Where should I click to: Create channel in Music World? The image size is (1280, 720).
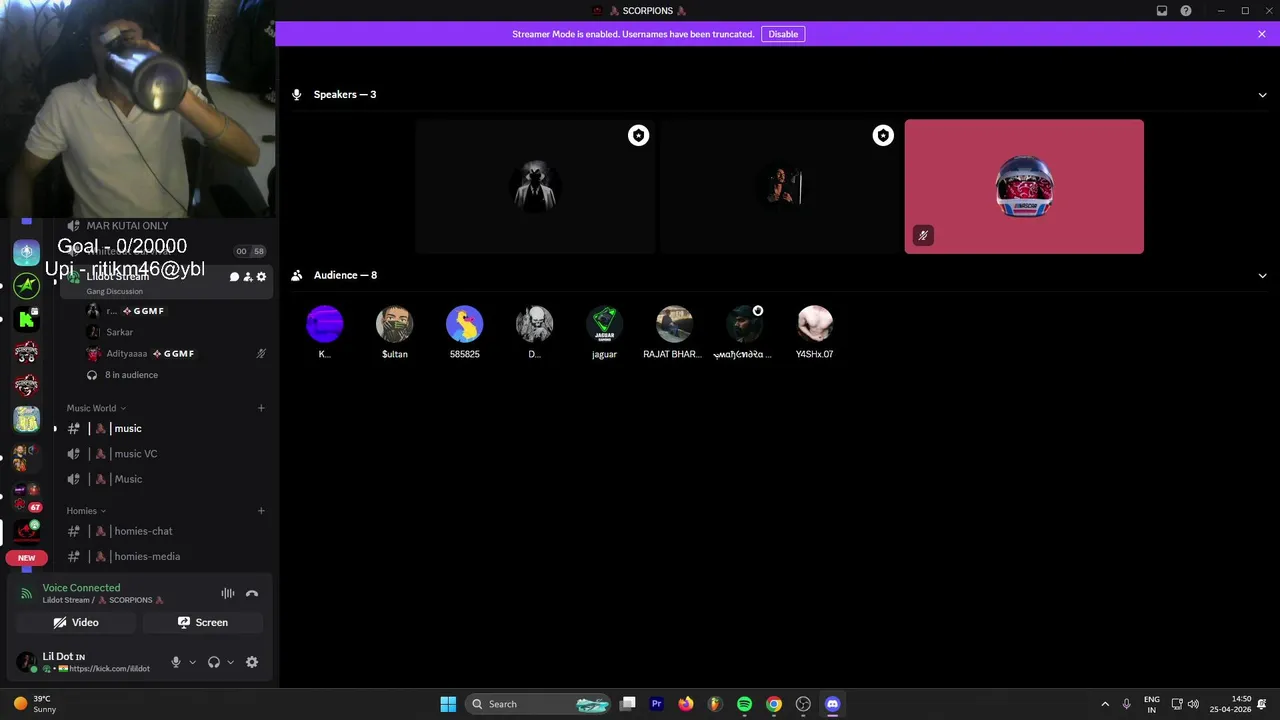tap(261, 408)
